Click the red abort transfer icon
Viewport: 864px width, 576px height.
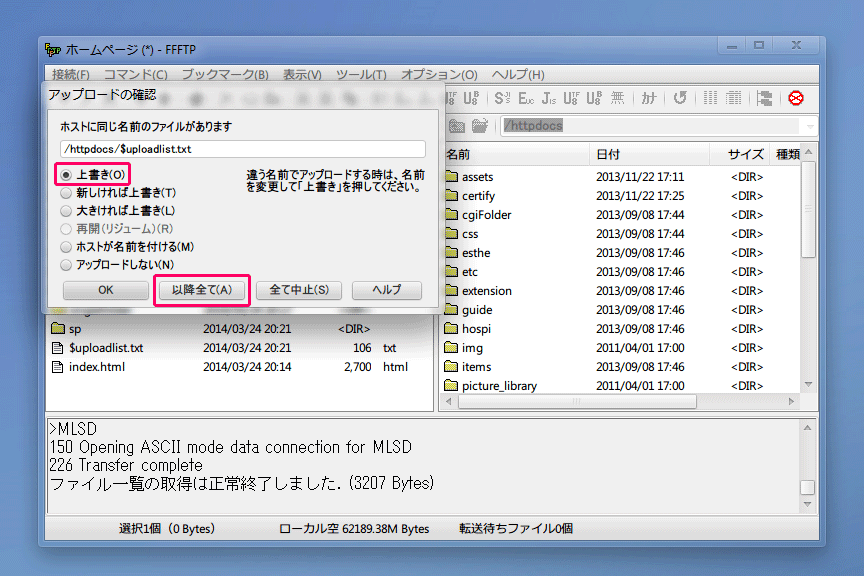796,98
